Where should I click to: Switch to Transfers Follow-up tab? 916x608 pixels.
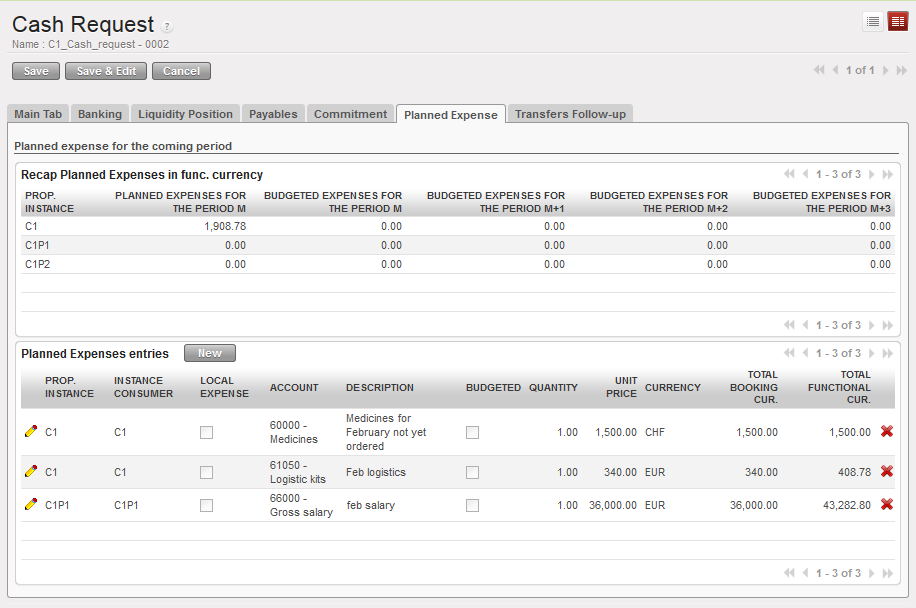tap(570, 114)
